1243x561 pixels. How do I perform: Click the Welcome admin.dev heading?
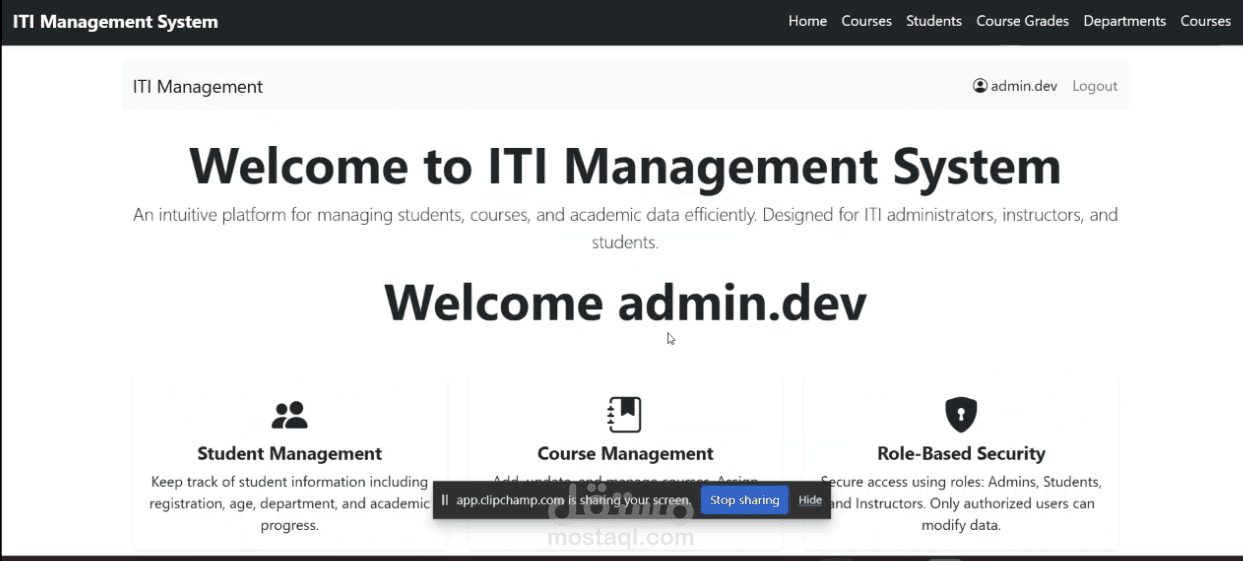click(x=625, y=302)
